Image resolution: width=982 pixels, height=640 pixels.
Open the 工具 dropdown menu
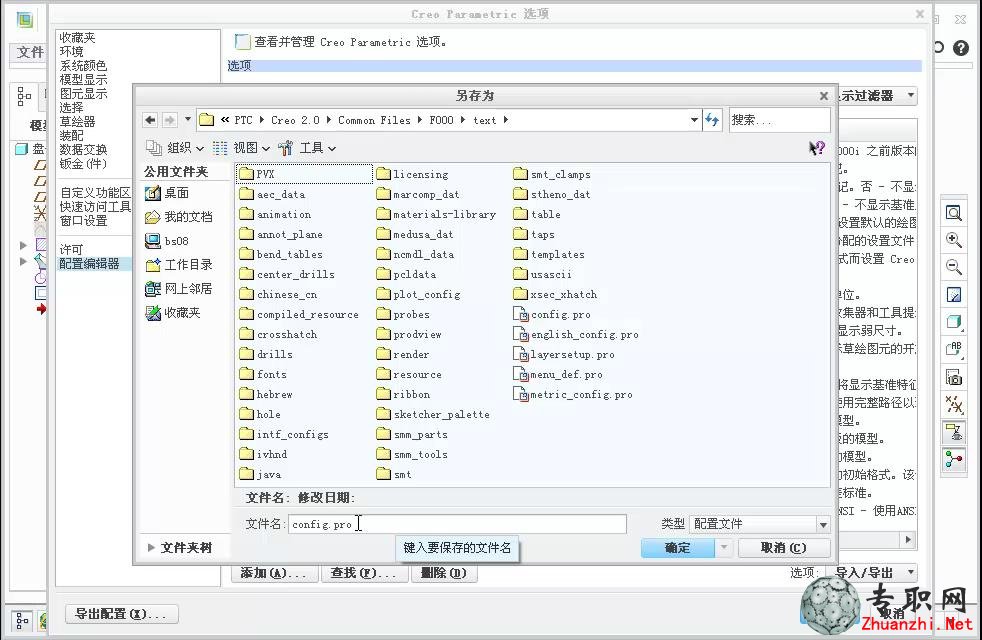tap(307, 148)
